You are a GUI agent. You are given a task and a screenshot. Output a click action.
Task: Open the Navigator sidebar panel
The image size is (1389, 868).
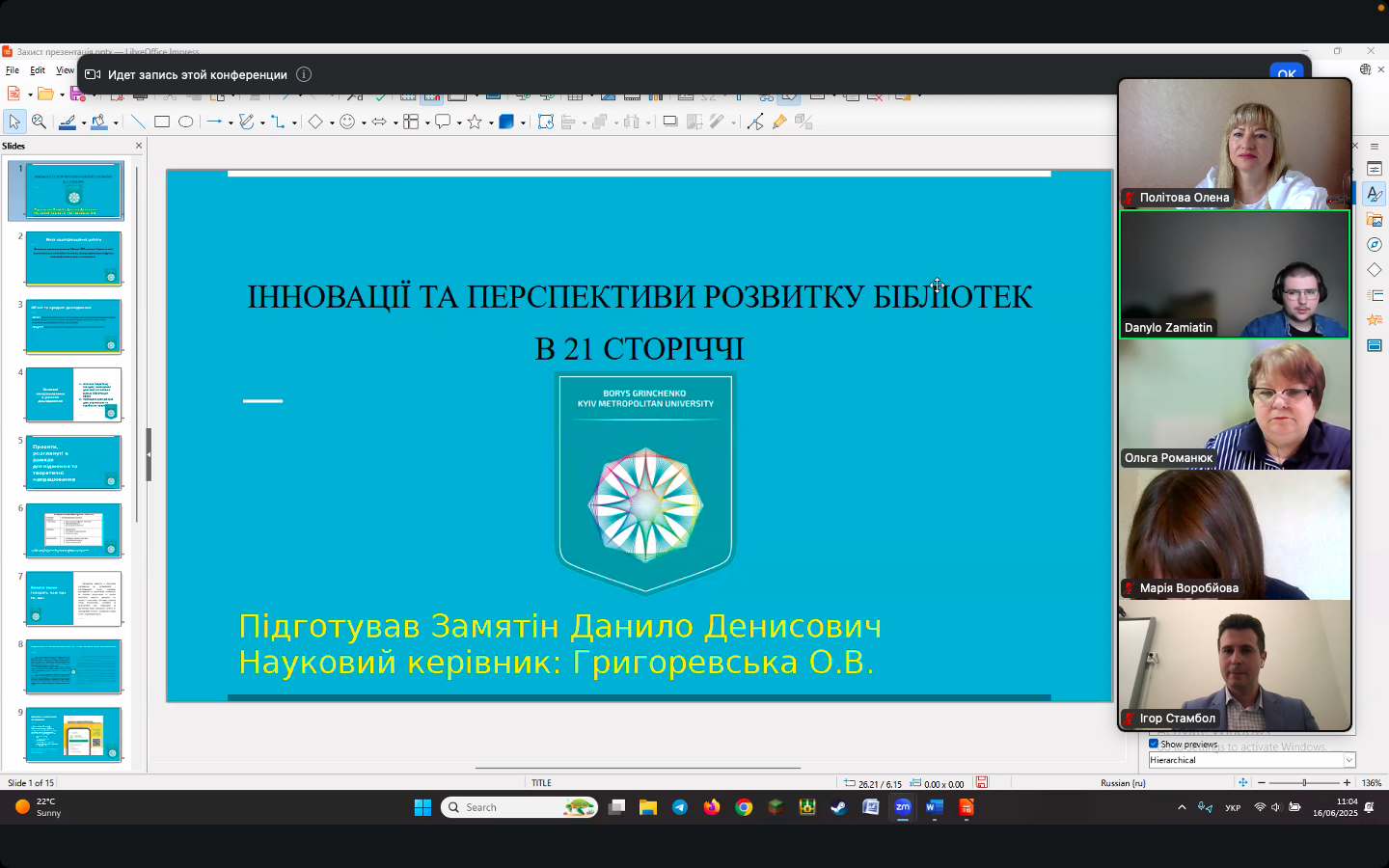[1375, 245]
